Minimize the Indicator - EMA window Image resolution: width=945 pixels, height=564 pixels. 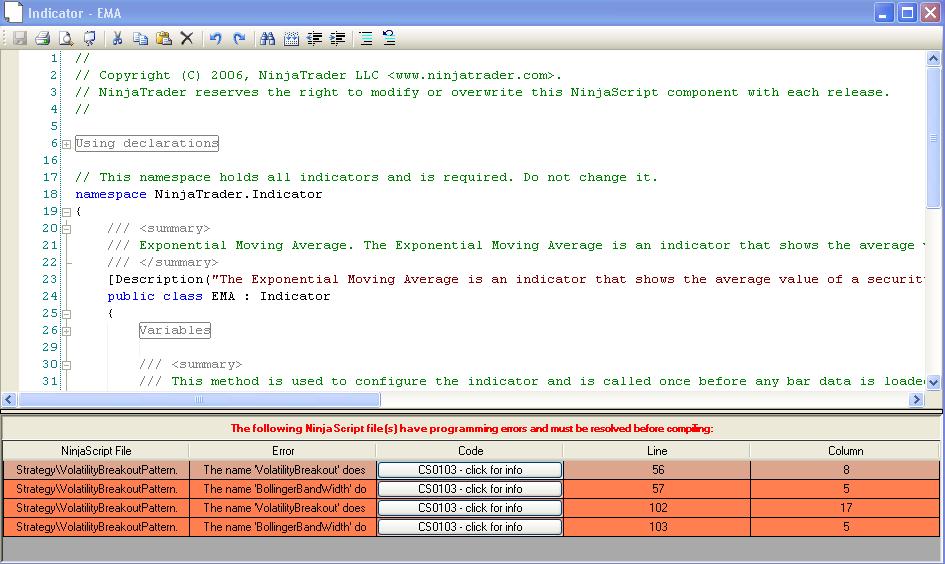coord(884,13)
